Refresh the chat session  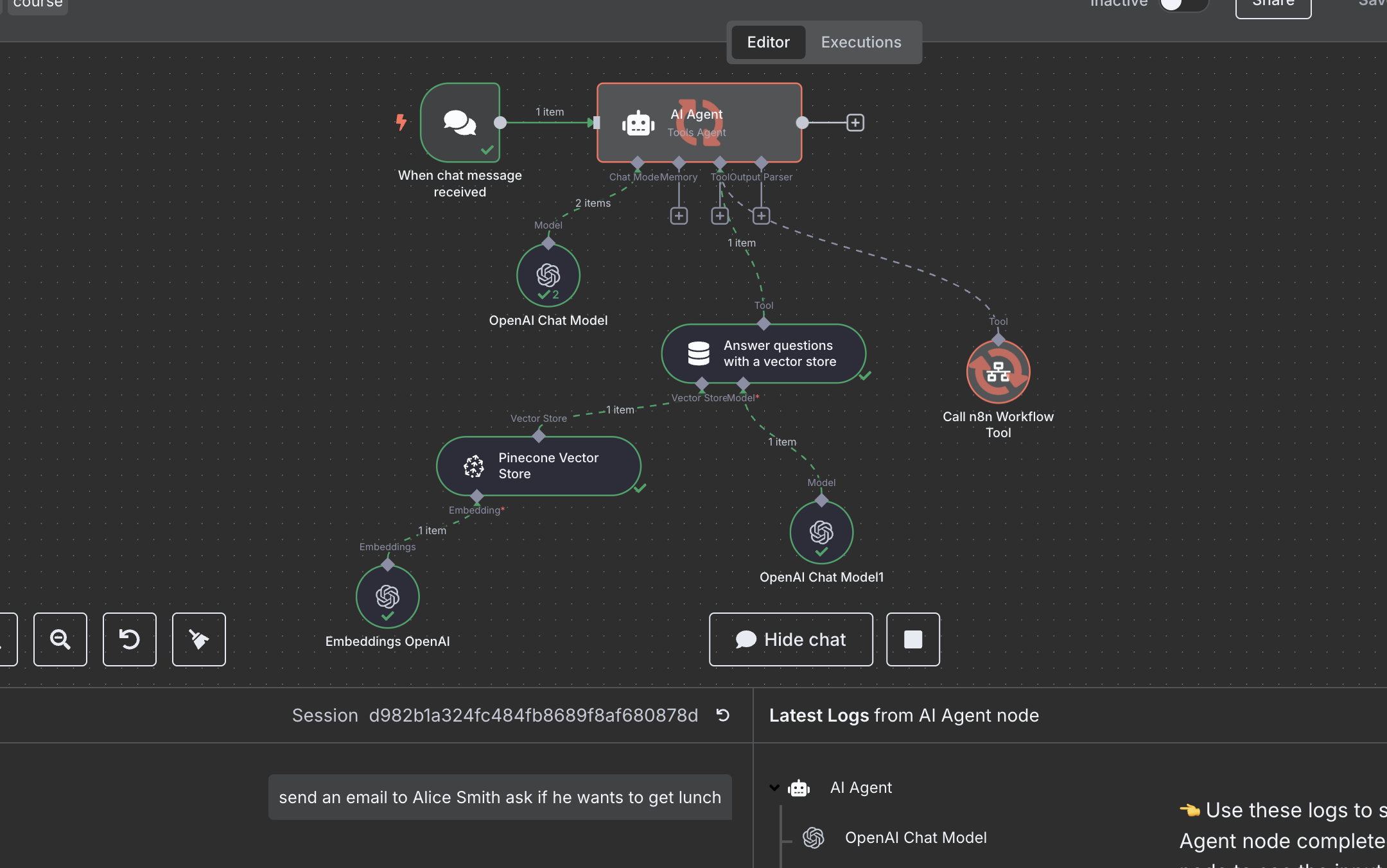tap(722, 715)
